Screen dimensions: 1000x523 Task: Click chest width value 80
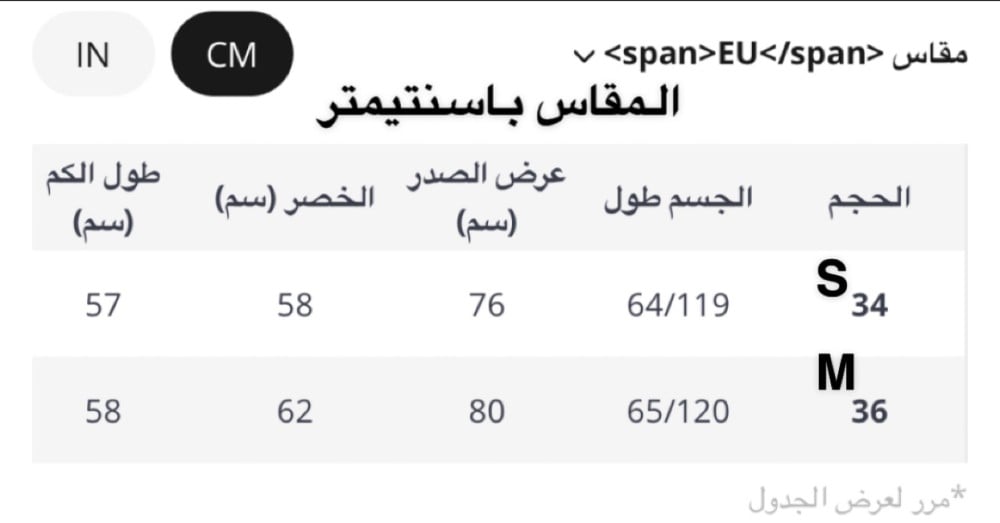[486, 410]
